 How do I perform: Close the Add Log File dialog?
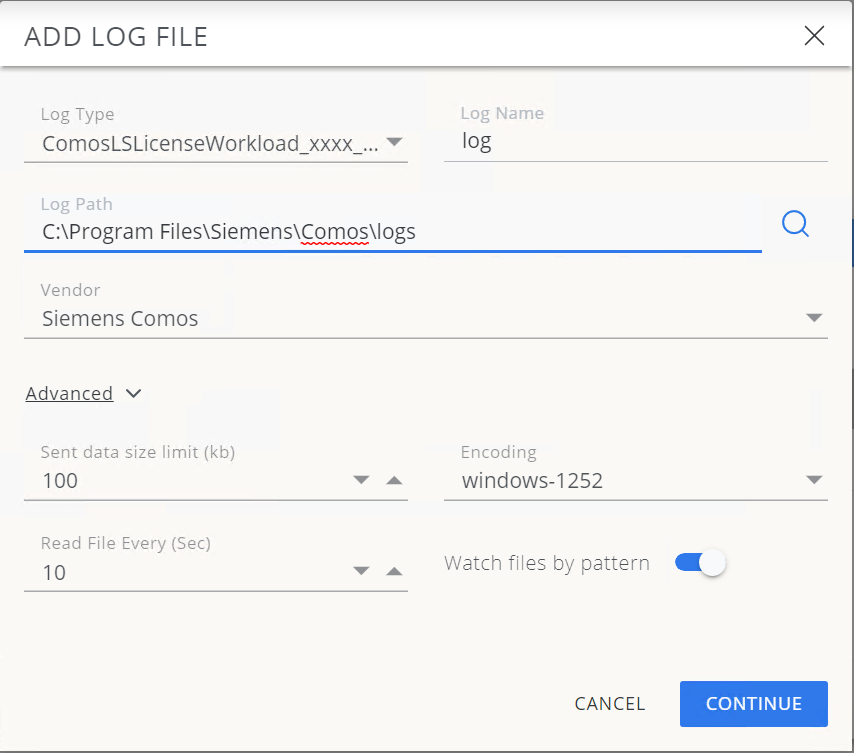[x=814, y=37]
